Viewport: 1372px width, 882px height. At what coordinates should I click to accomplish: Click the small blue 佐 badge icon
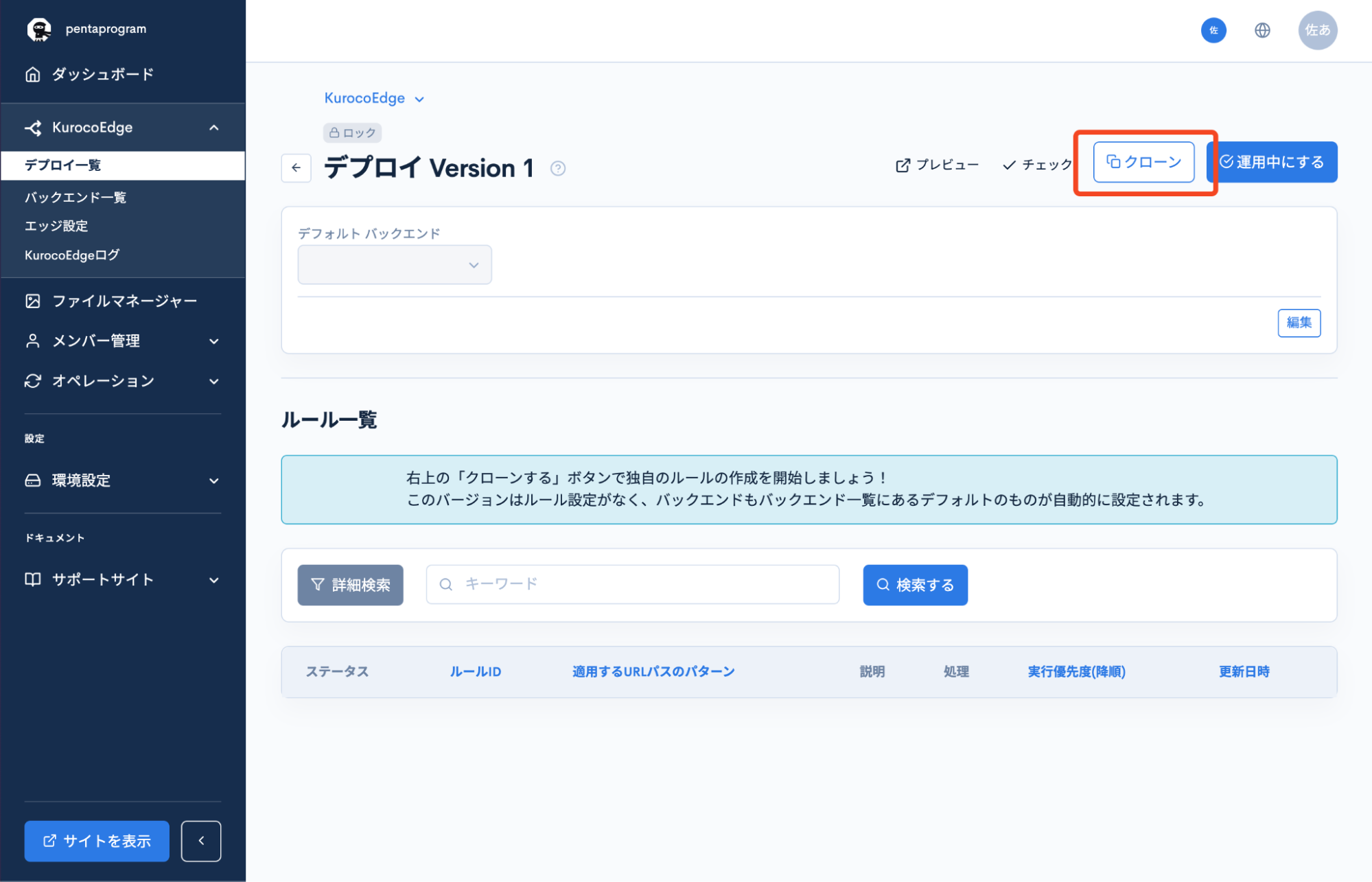[1213, 30]
